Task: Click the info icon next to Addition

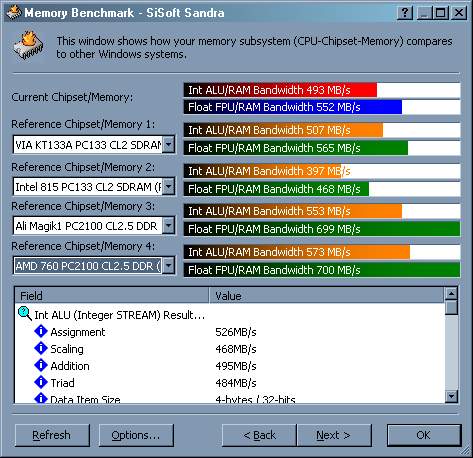Action: 41,365
